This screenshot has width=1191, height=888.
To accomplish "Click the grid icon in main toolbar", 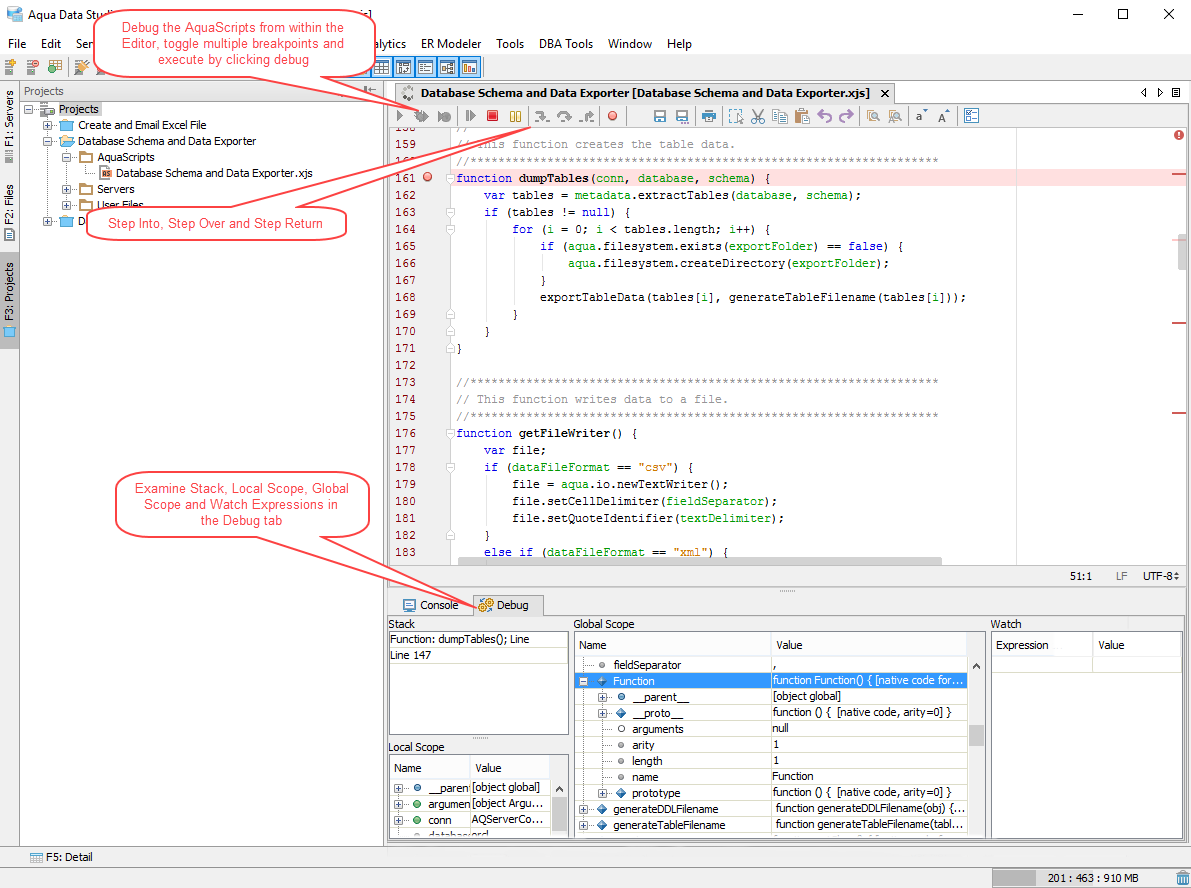I will click(381, 68).
